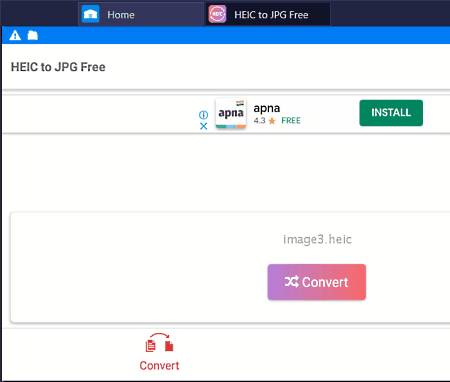Click the SD card status icon
This screenshot has width=450, height=382.
tap(32, 35)
